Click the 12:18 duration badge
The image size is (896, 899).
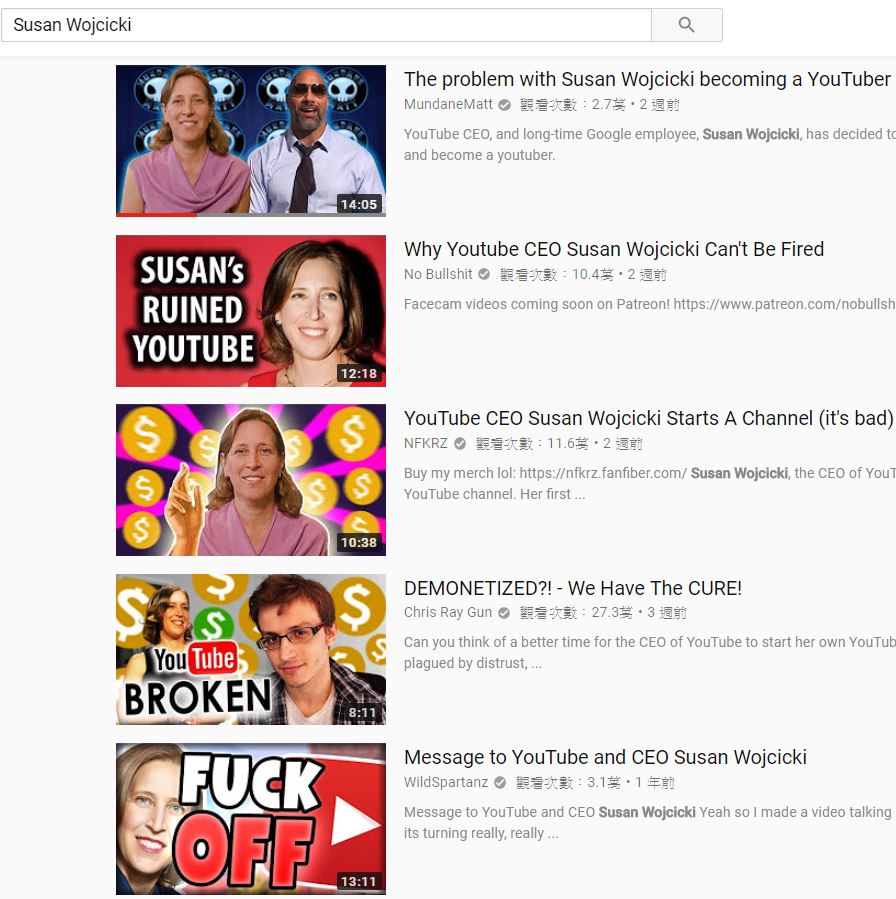pyautogui.click(x=359, y=374)
